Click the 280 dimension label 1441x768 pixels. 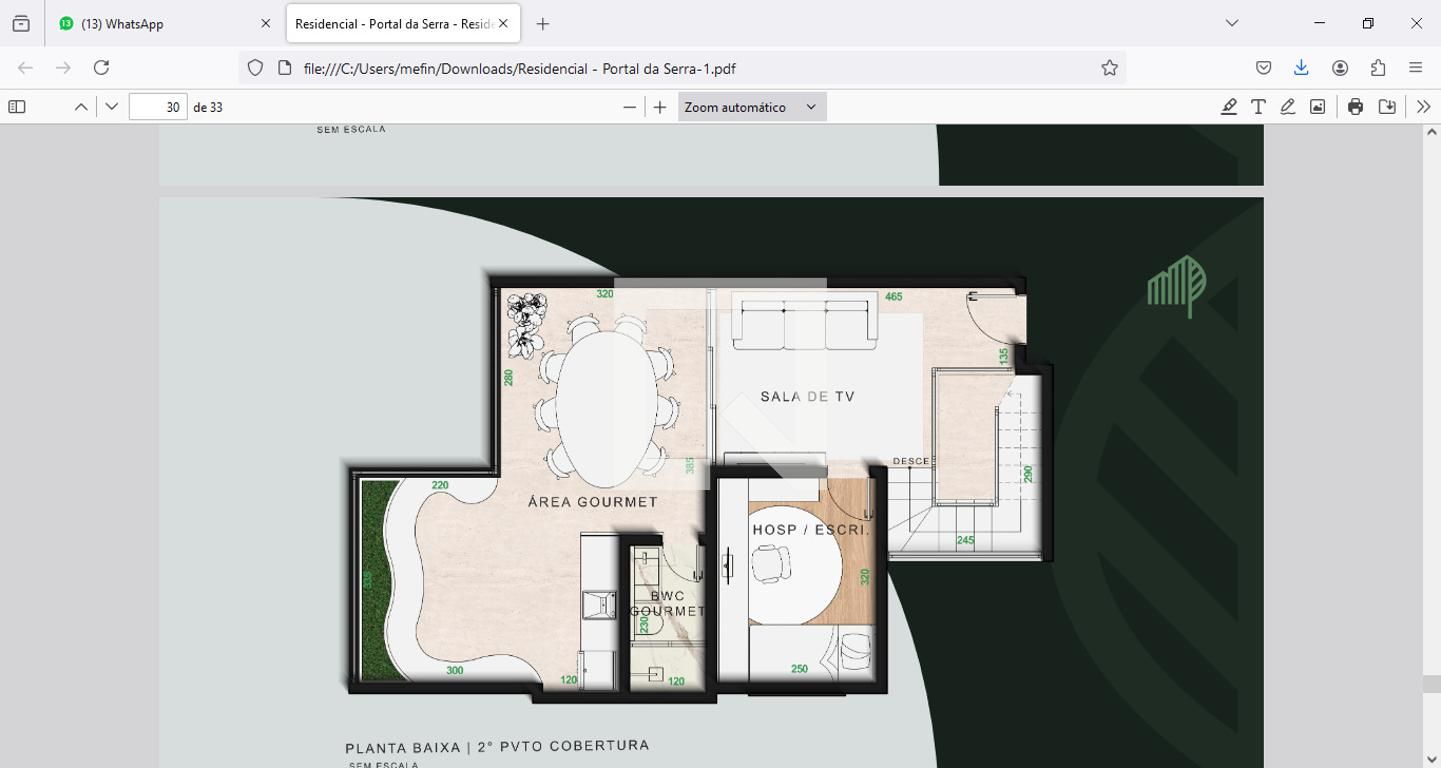tap(509, 378)
